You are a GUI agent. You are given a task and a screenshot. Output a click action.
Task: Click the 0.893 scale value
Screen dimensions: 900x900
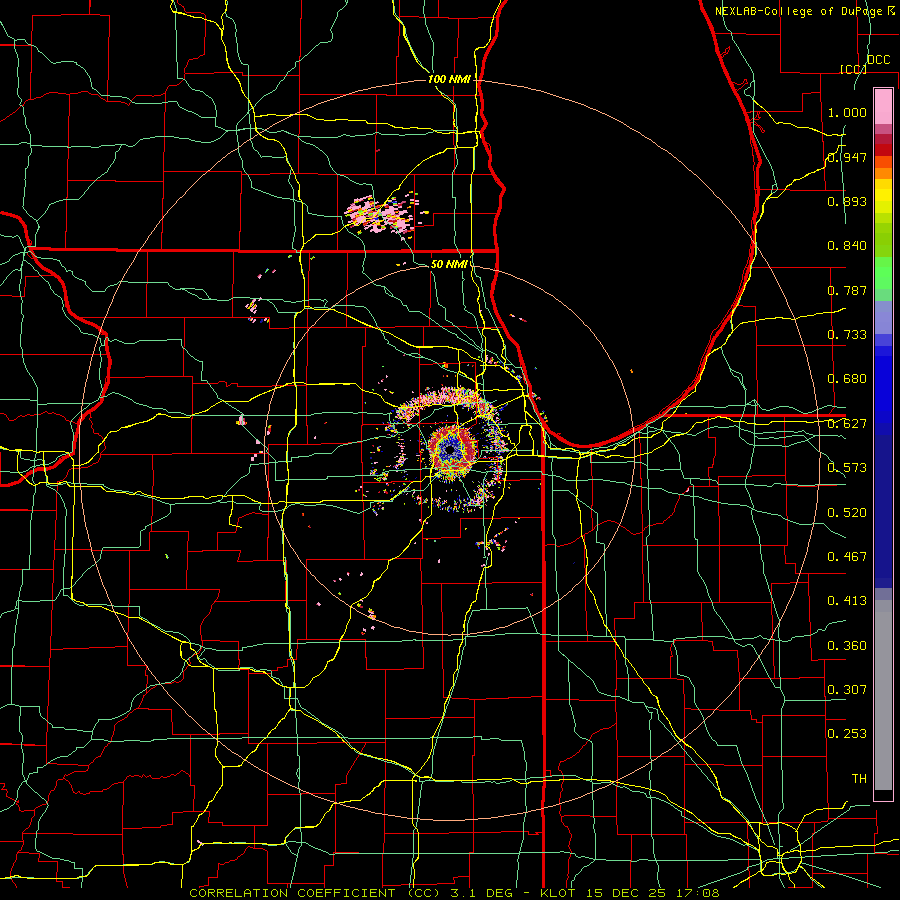pos(847,201)
